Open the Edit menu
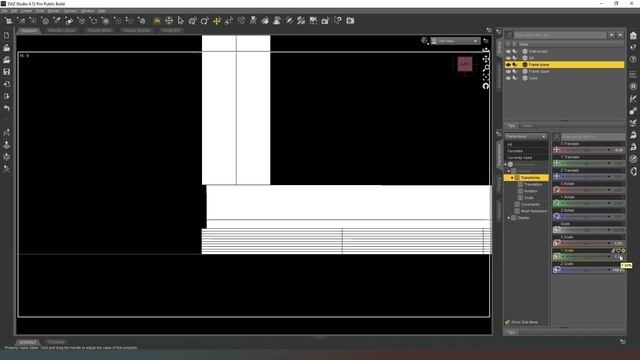The height and width of the screenshot is (360, 640). (x=14, y=11)
